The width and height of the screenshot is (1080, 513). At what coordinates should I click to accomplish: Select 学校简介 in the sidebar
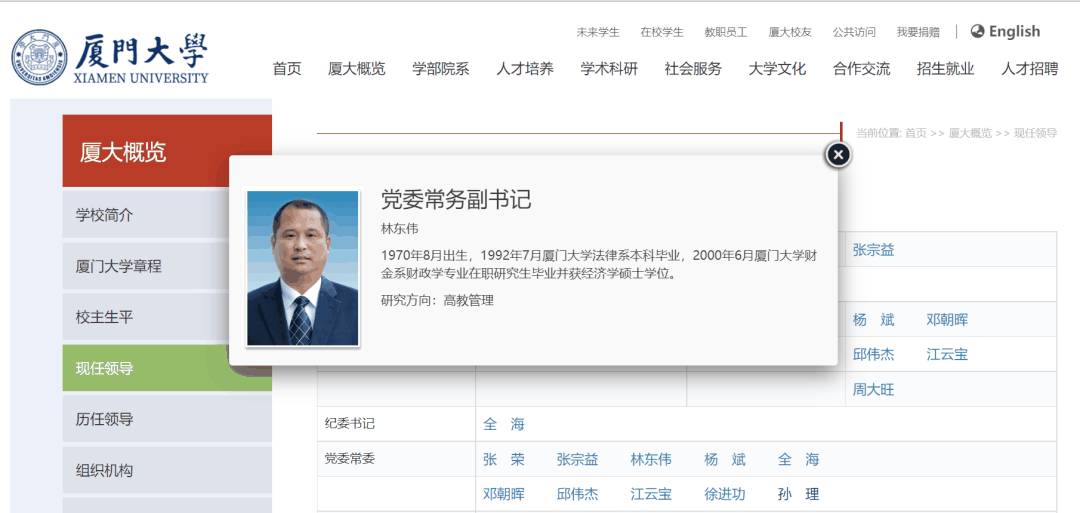[105, 215]
